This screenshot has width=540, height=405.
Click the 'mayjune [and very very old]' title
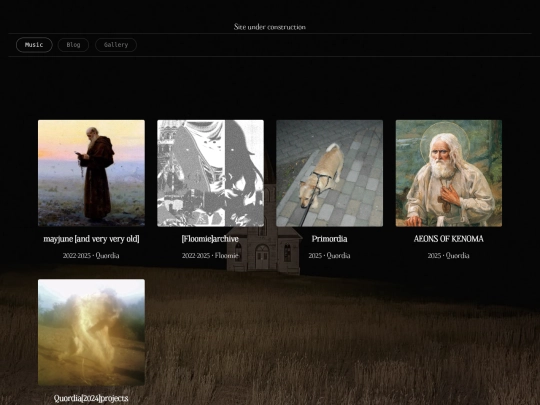[91, 239]
